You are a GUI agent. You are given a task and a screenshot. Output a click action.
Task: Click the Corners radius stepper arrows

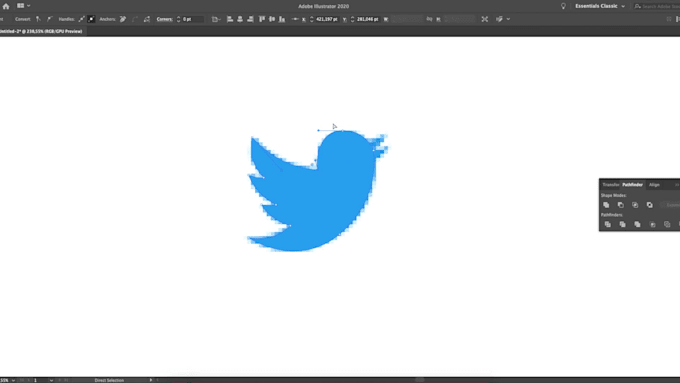pos(178,19)
